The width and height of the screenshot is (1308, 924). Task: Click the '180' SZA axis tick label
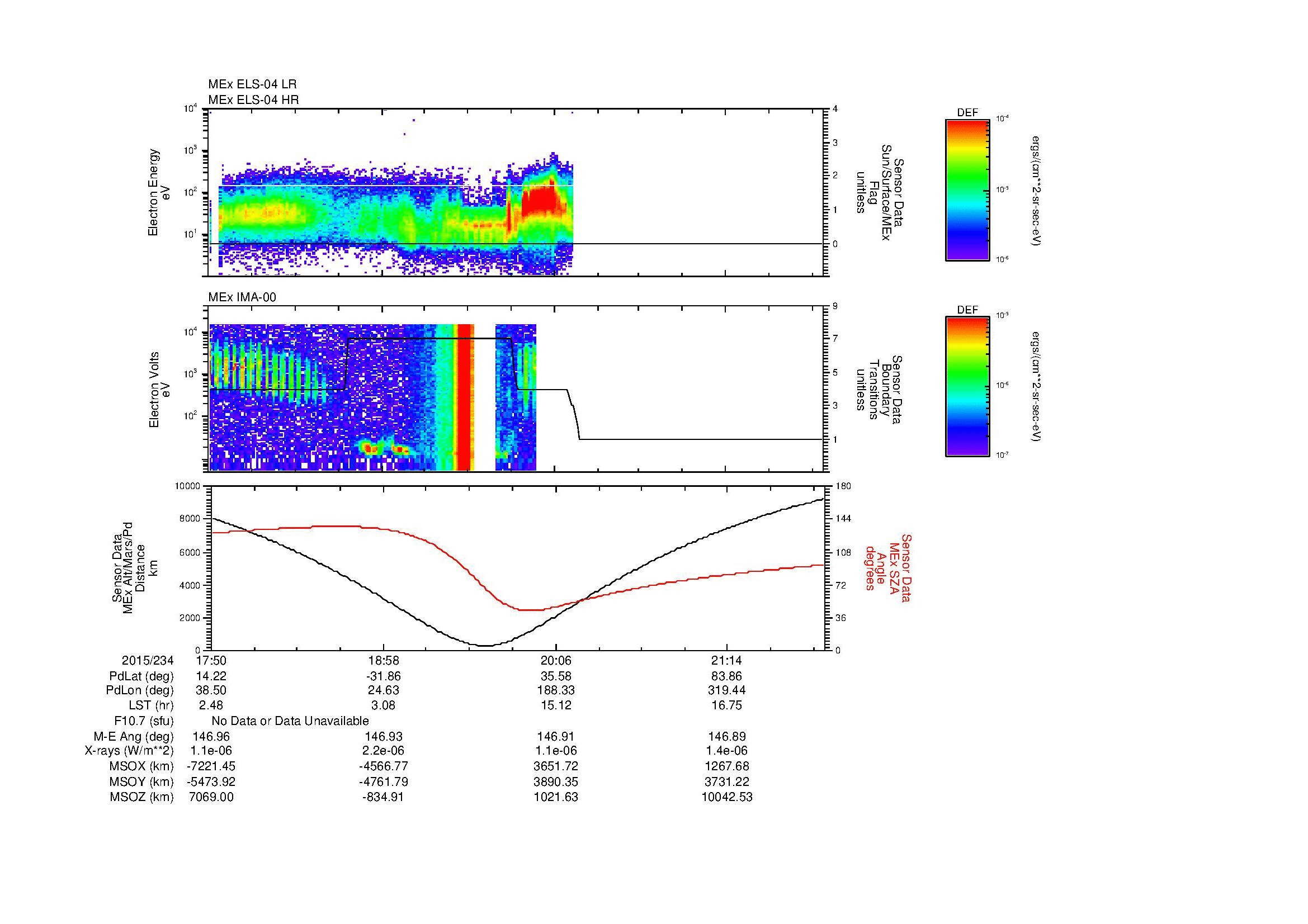(843, 486)
